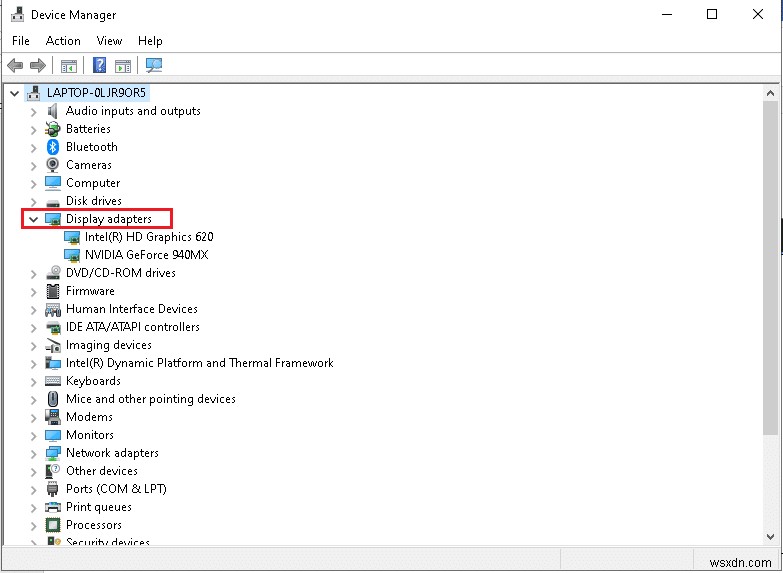Click the Processors chip icon
Image resolution: width=783 pixels, height=573 pixels.
click(x=52, y=525)
